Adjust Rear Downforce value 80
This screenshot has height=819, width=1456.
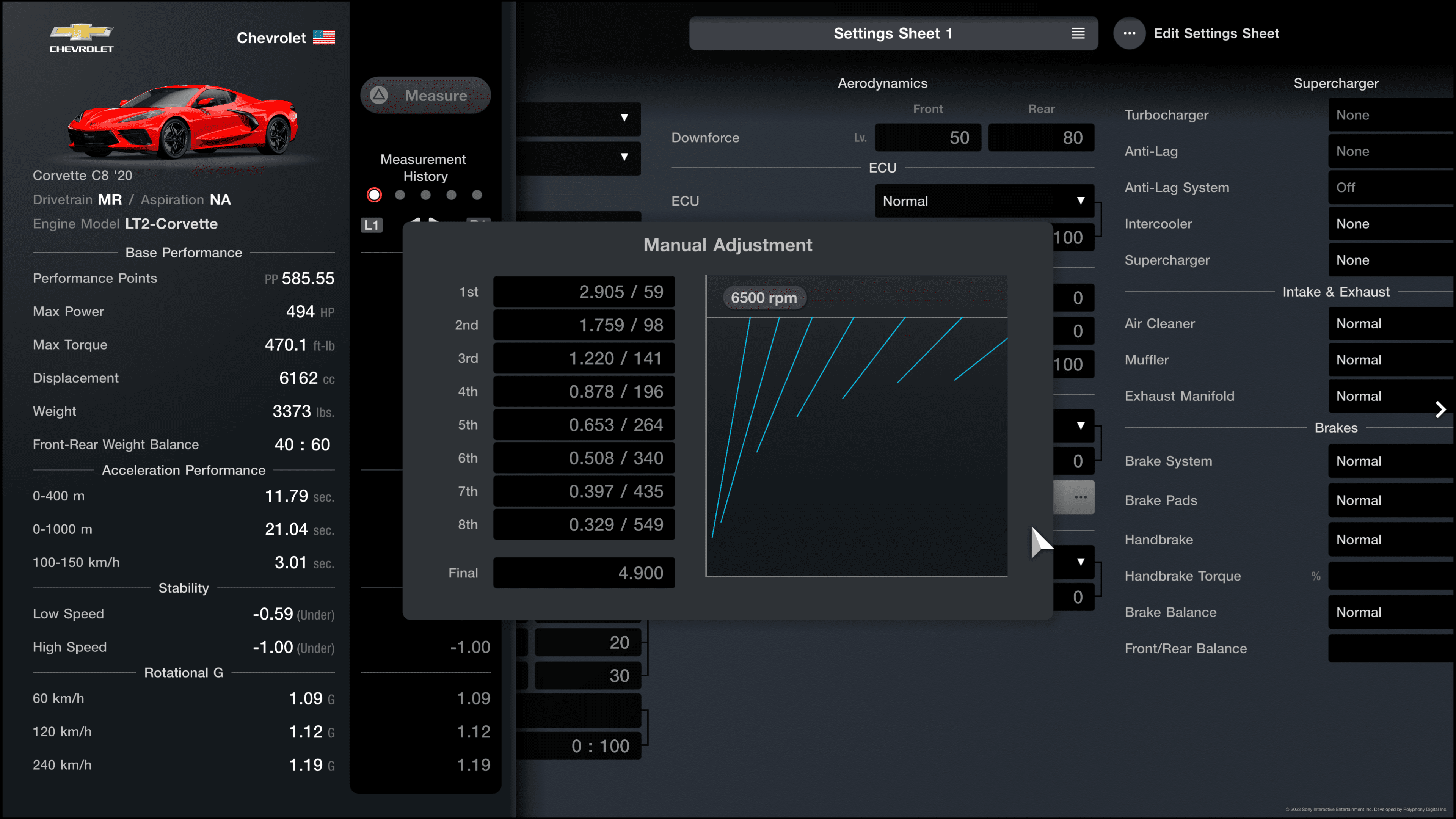click(x=1040, y=137)
